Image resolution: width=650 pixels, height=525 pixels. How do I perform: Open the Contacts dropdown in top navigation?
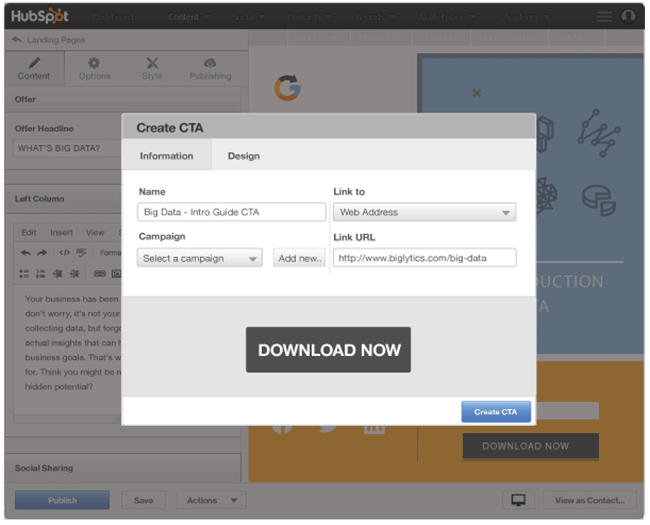tap(309, 17)
